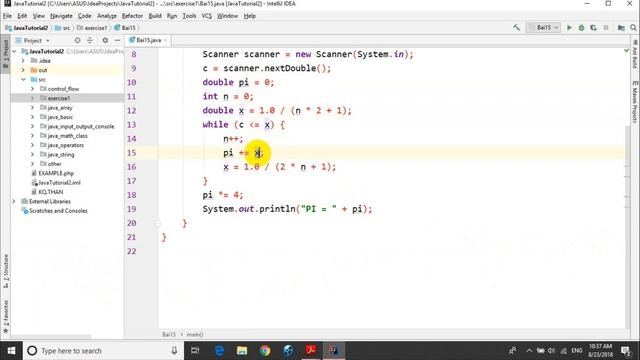The width and height of the screenshot is (640, 360).
Task: Click scroll-from-source target icon in Project panel
Action: tap(78, 40)
